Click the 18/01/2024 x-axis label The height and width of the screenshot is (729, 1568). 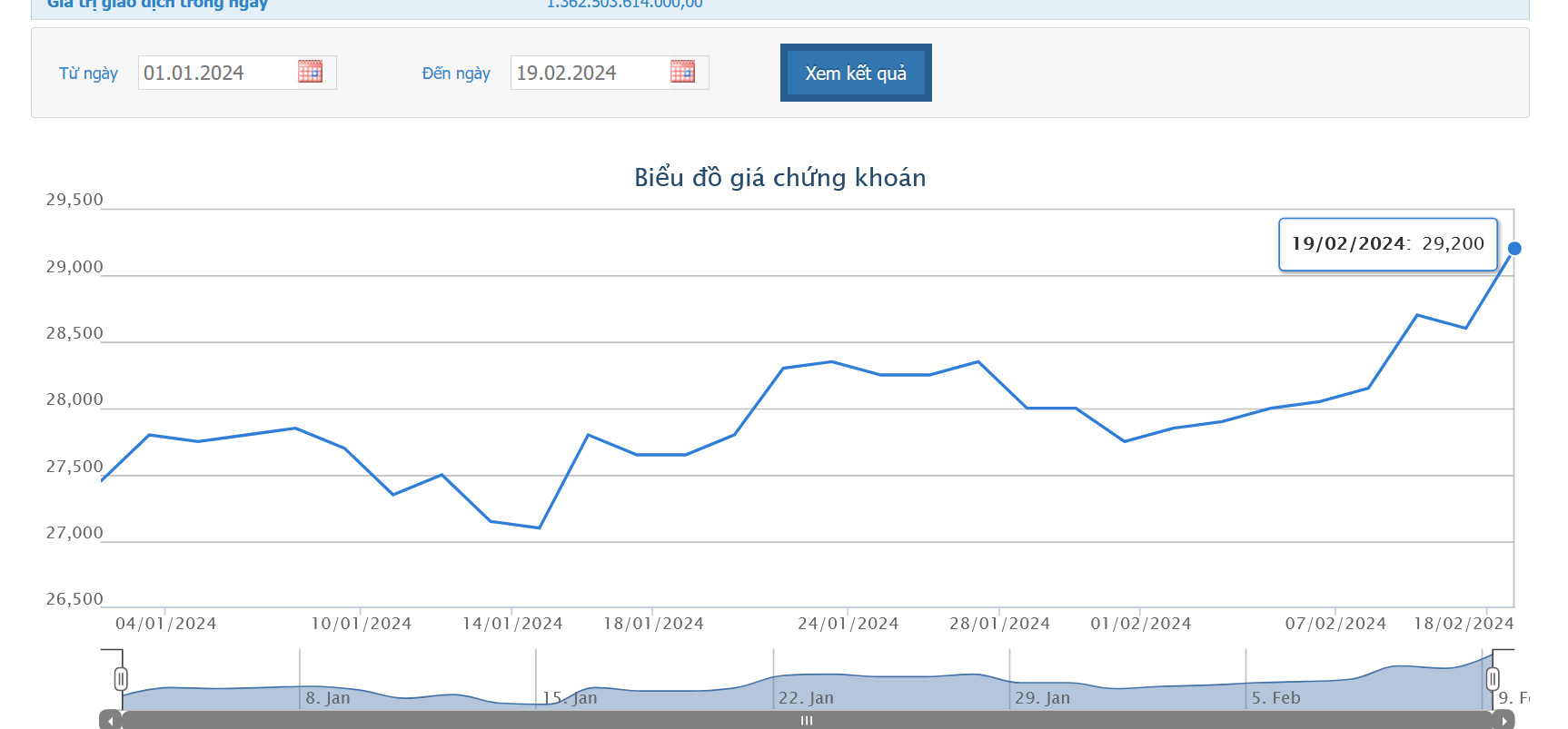coord(654,624)
